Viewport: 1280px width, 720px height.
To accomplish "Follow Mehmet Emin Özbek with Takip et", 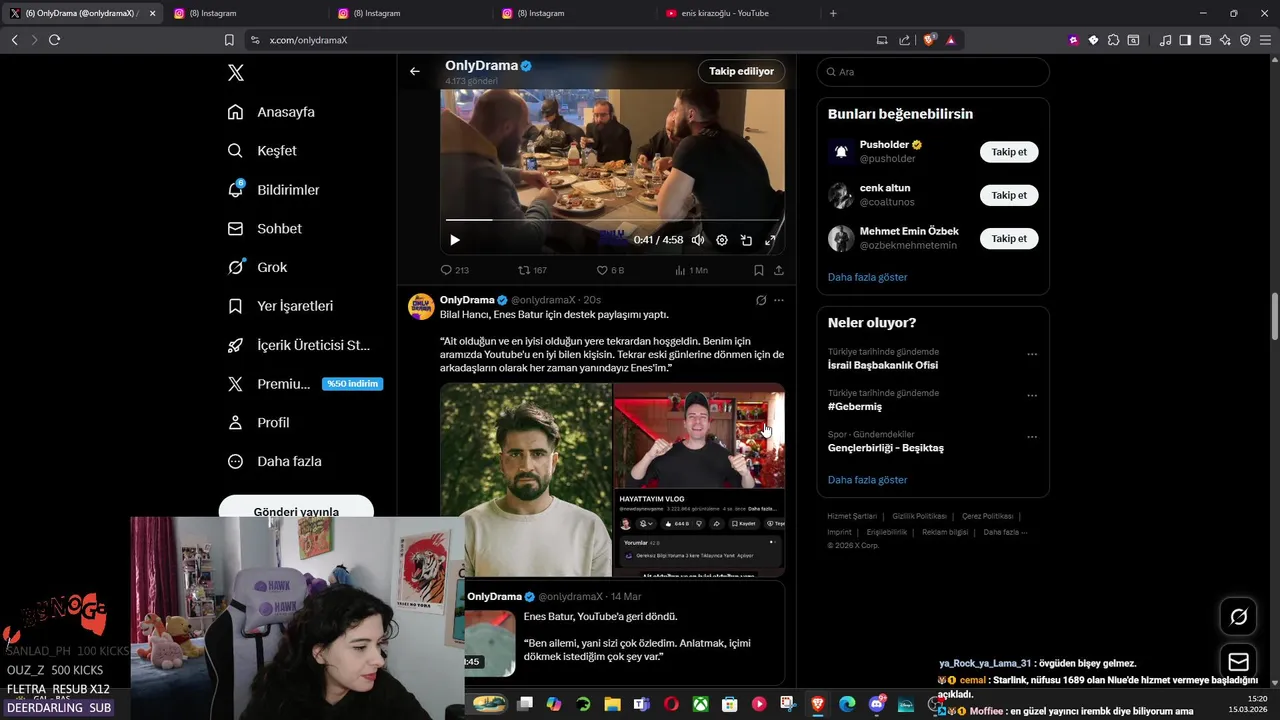I will 1009,238.
